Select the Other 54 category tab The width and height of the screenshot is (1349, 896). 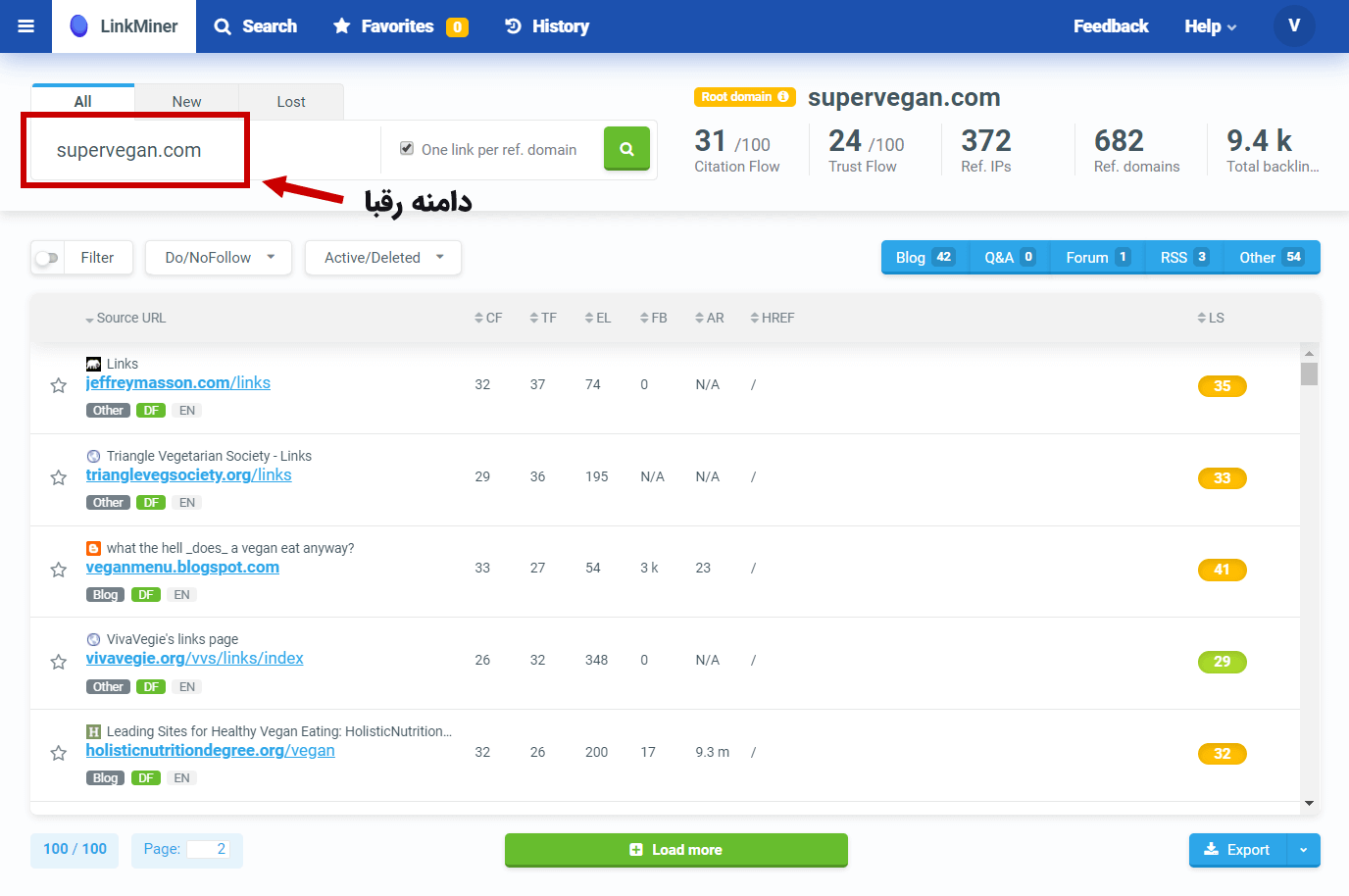tap(1272, 257)
